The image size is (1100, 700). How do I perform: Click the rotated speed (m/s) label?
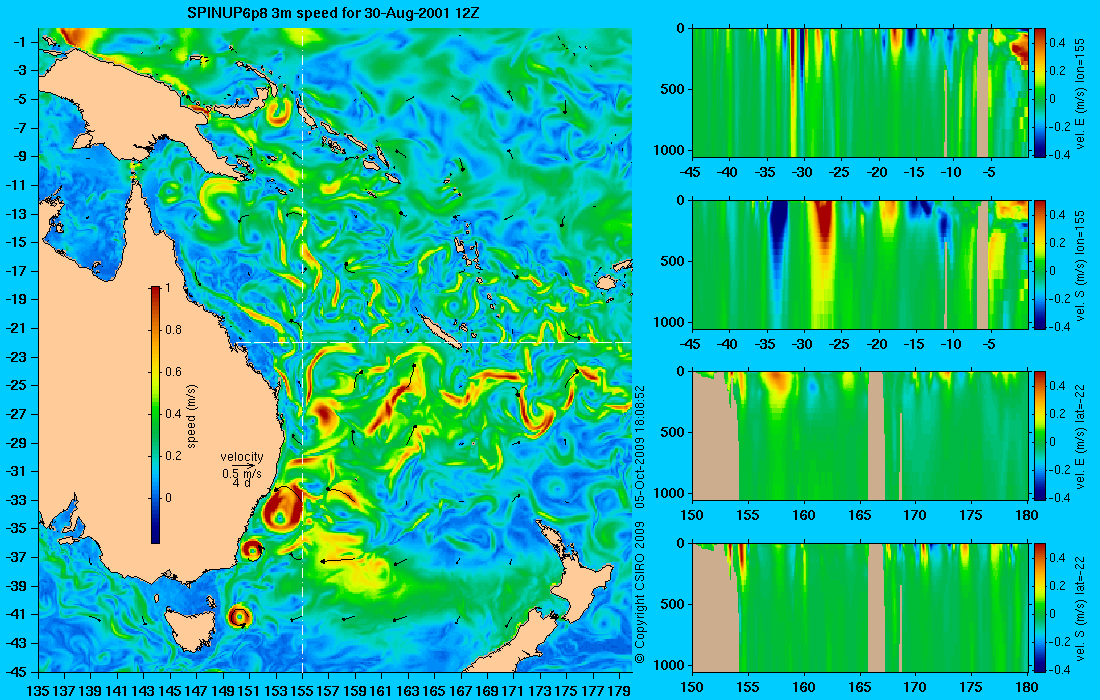192,416
